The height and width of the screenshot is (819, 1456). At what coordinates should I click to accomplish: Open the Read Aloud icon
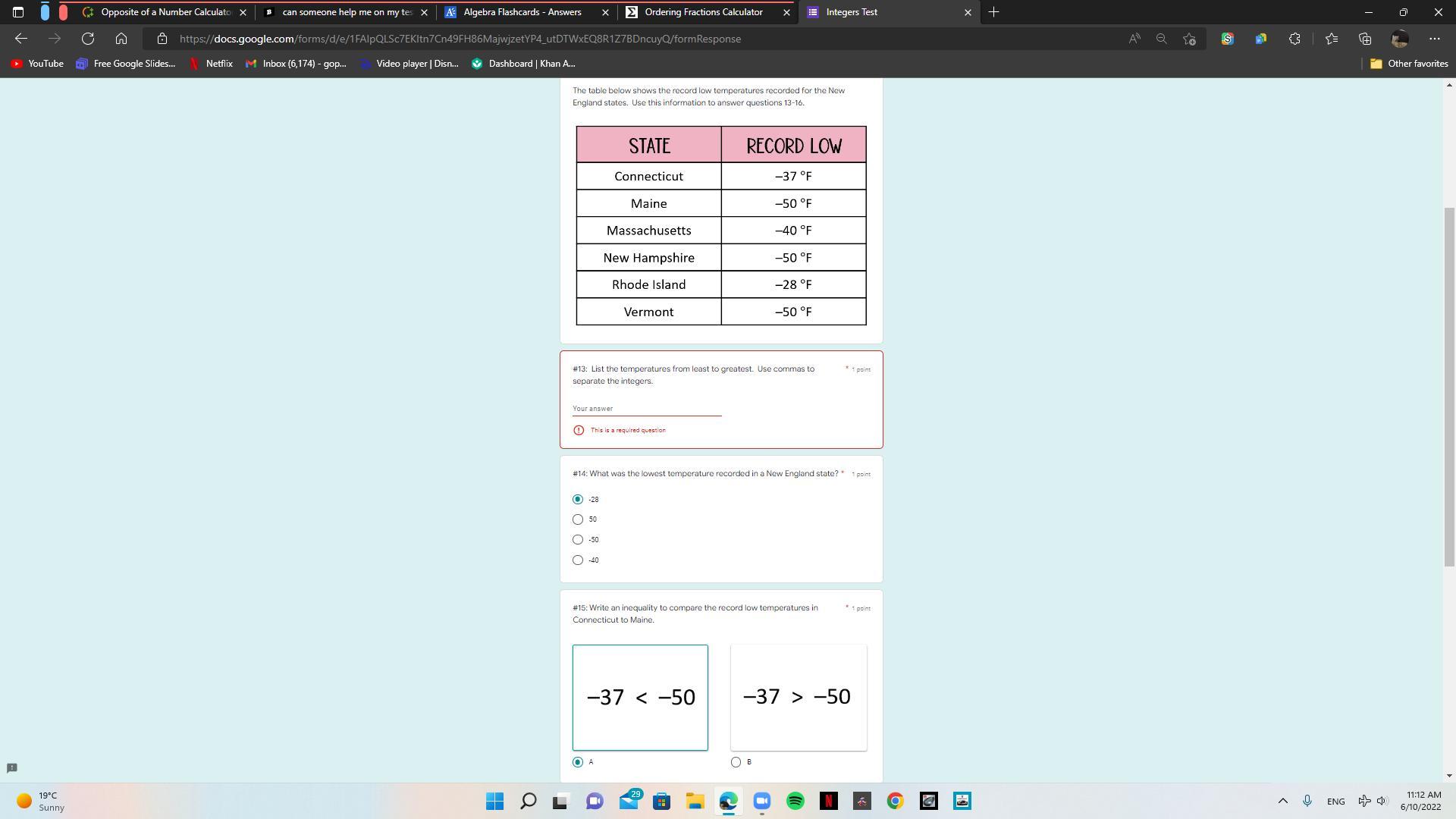[x=1134, y=39]
